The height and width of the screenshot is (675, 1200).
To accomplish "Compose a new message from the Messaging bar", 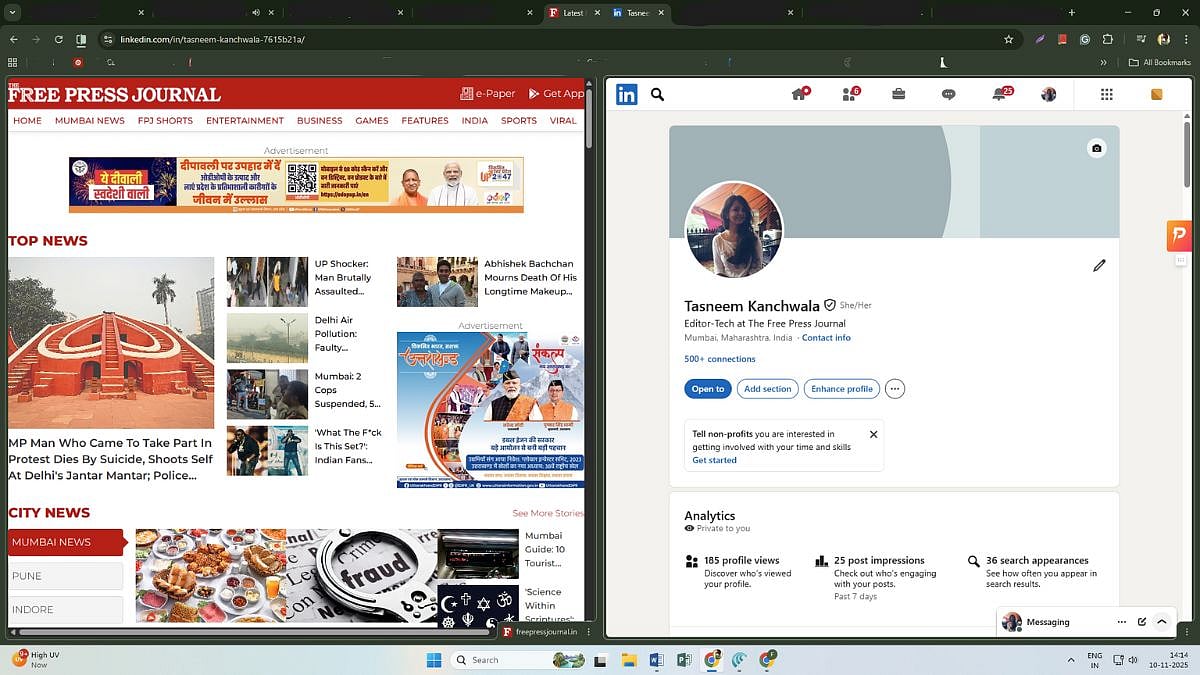I will click(1142, 621).
